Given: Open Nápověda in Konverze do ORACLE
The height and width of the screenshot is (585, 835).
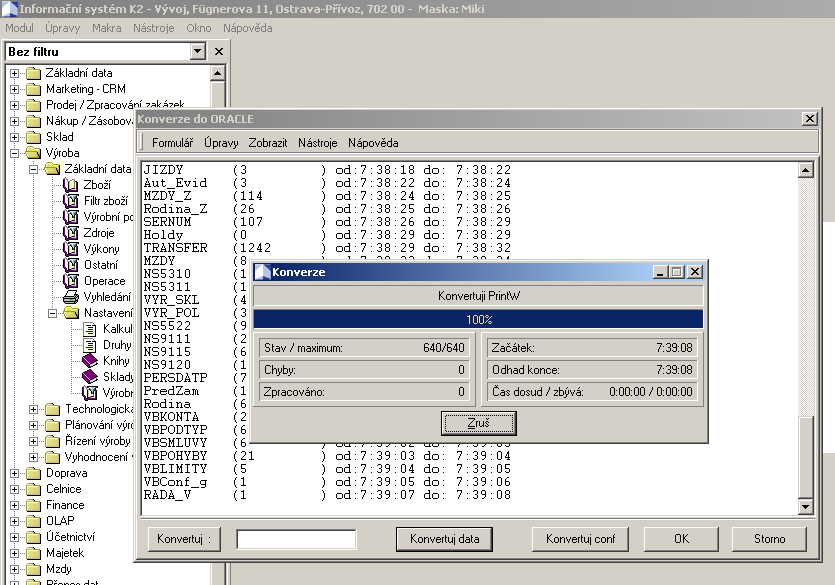Looking at the screenshot, I should 373,143.
